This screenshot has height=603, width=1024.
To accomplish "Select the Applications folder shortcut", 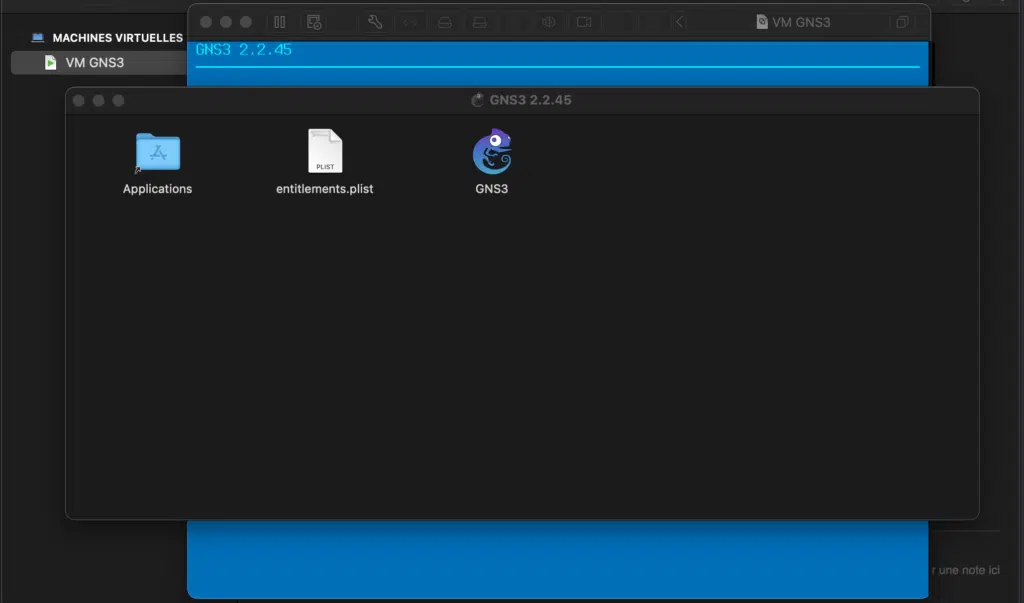I will click(157, 152).
